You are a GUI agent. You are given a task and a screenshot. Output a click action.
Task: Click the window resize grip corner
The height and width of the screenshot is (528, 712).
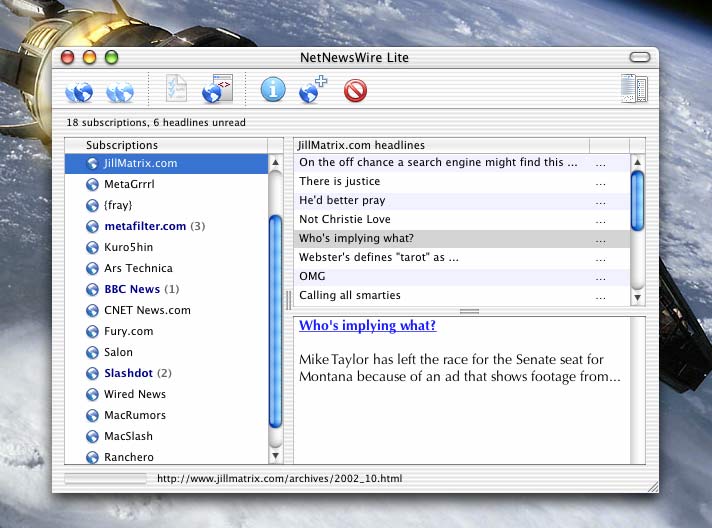(653, 487)
